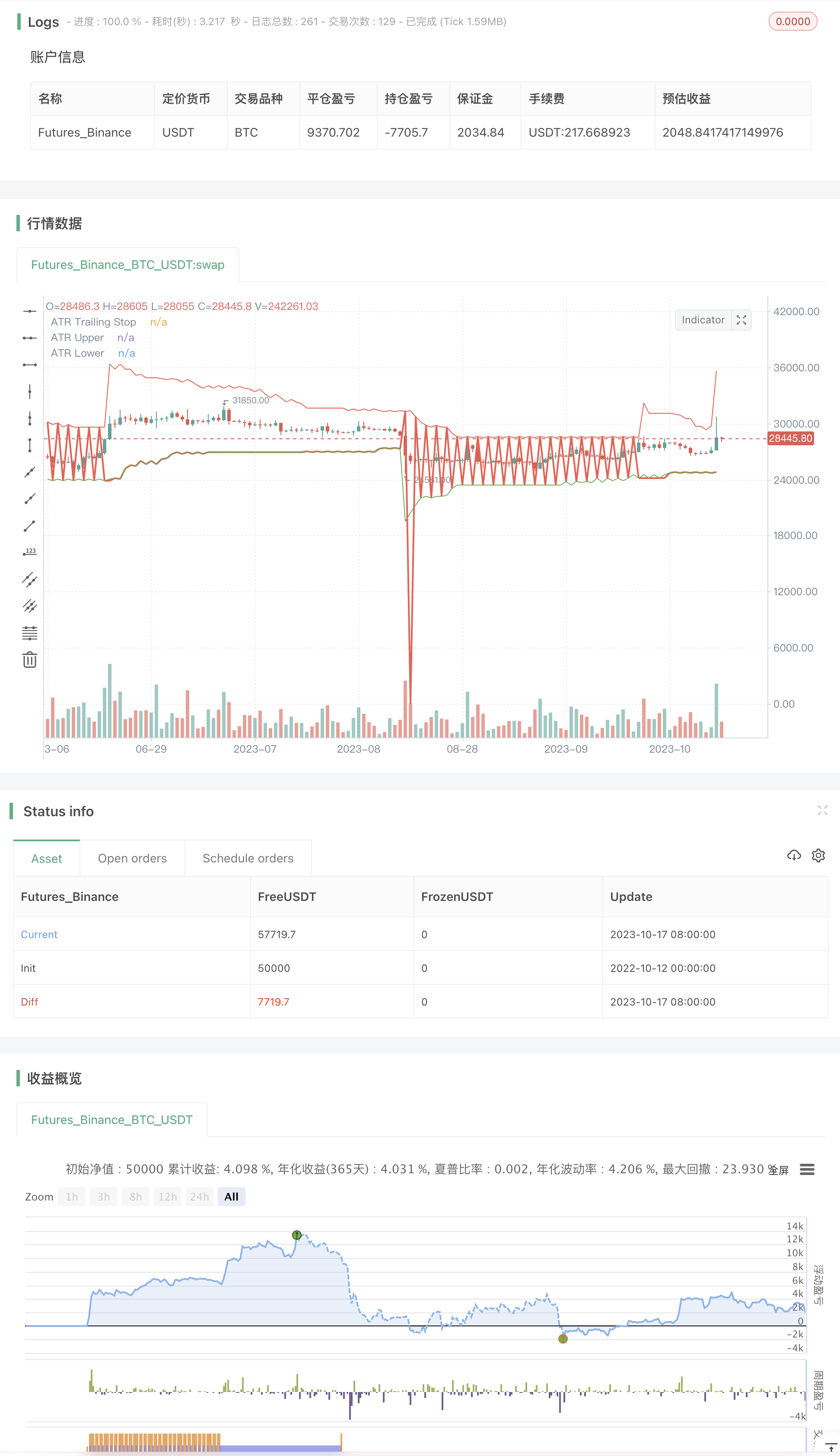
Task: Select the price line 123 tool
Action: coord(29,552)
